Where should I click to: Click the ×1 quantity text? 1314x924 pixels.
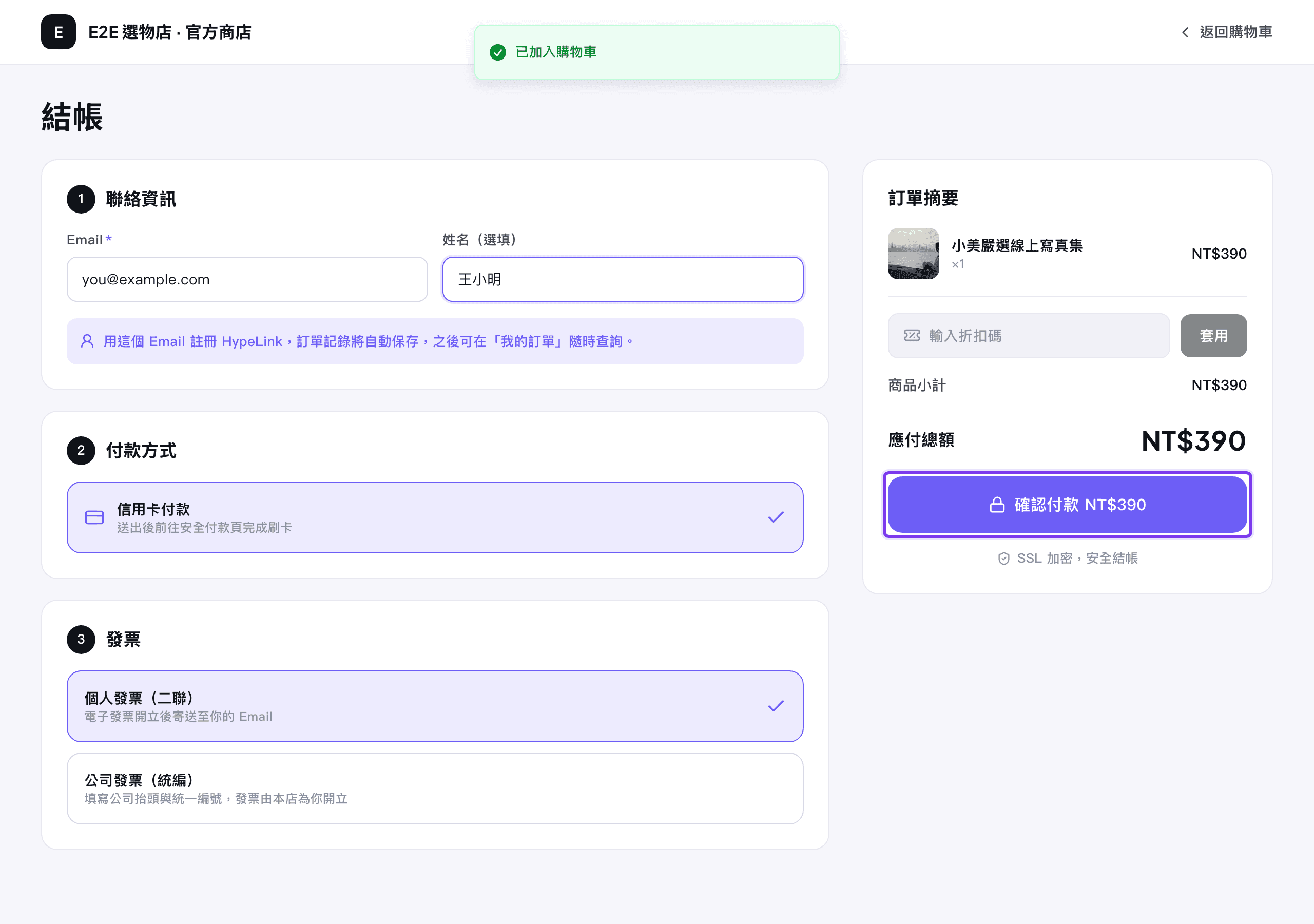[958, 264]
